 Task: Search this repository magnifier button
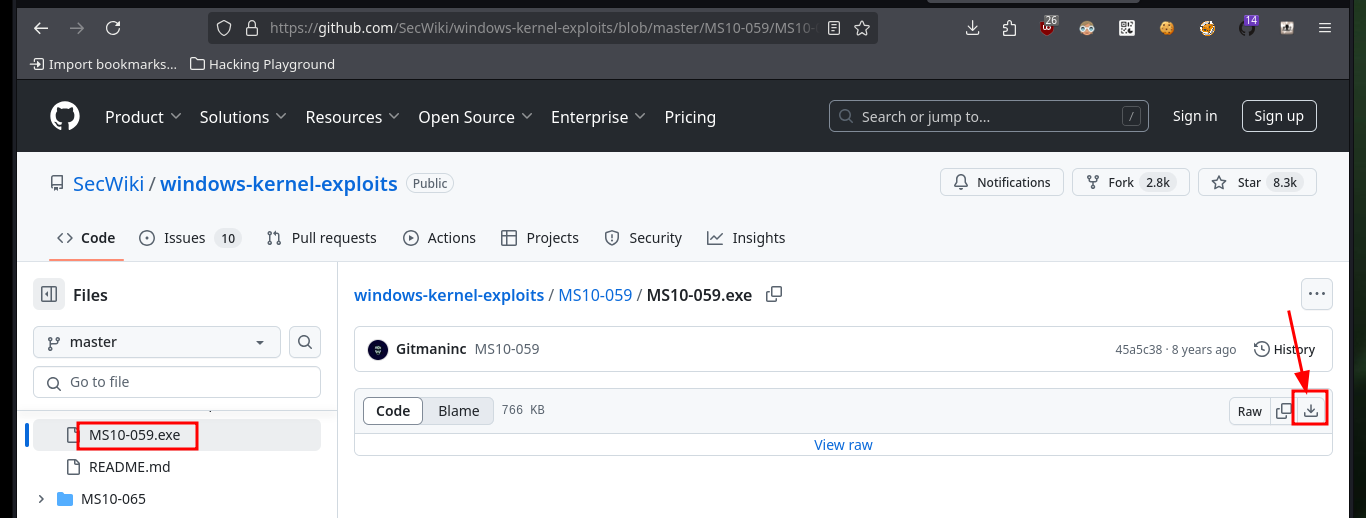click(x=305, y=342)
